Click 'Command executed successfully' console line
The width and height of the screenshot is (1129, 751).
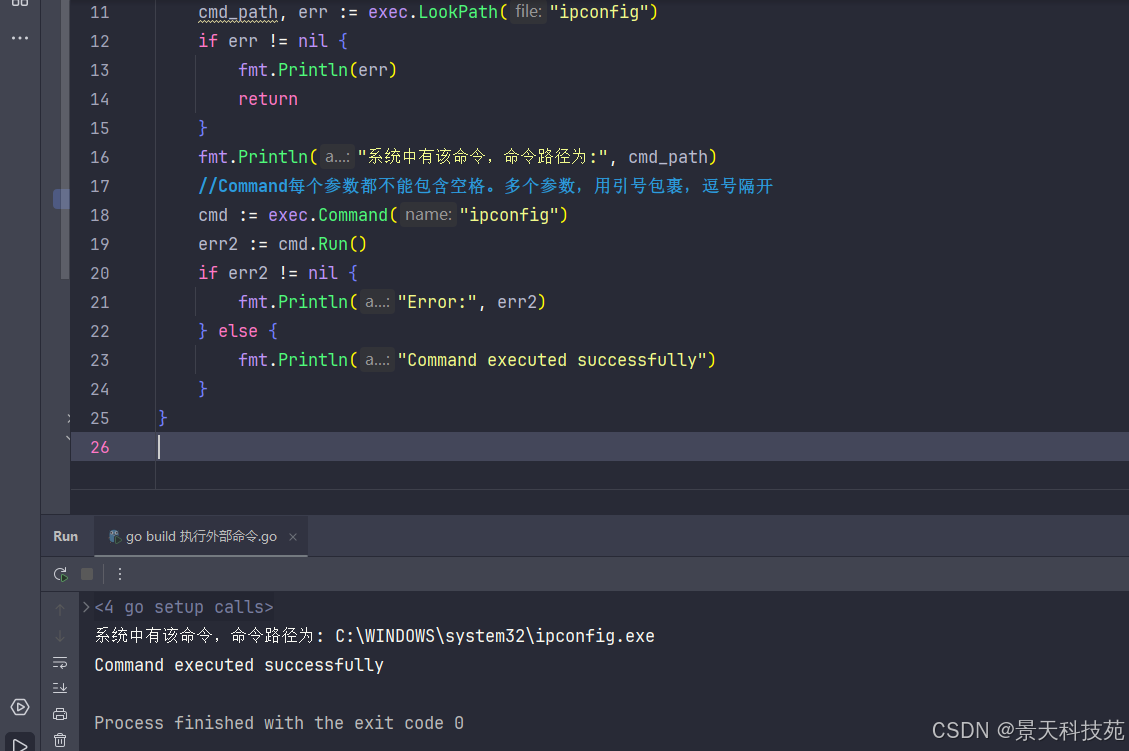pyautogui.click(x=239, y=665)
